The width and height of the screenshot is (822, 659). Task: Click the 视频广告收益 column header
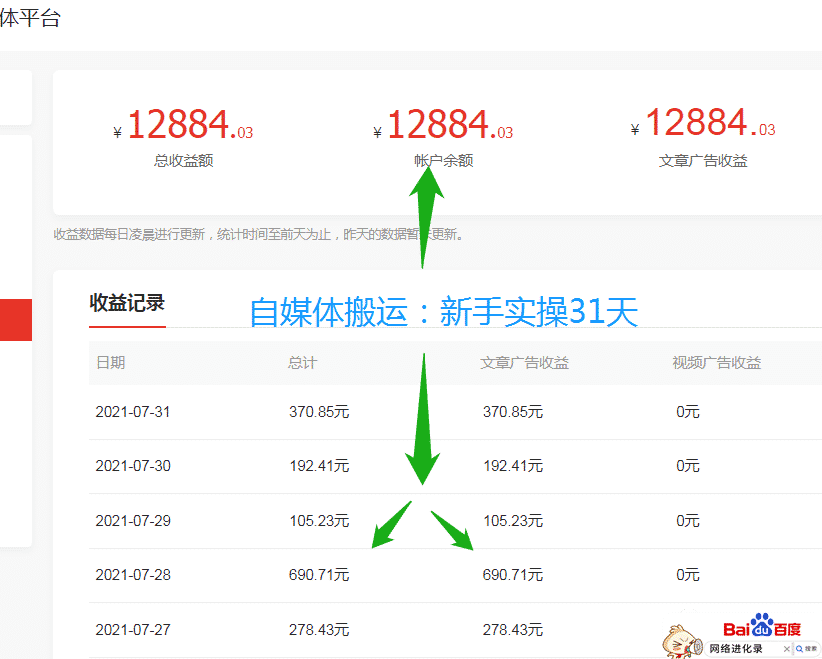(x=716, y=363)
